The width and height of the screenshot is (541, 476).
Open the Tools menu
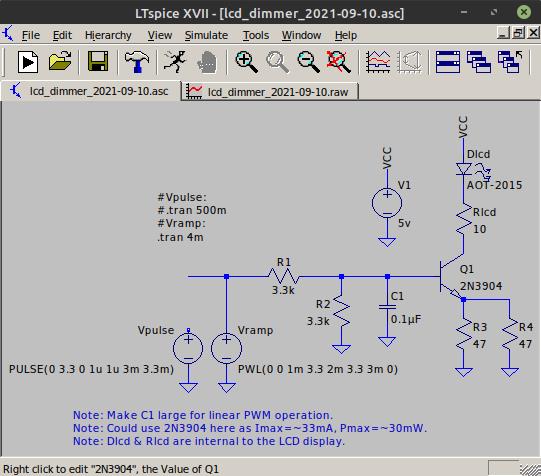tap(256, 35)
